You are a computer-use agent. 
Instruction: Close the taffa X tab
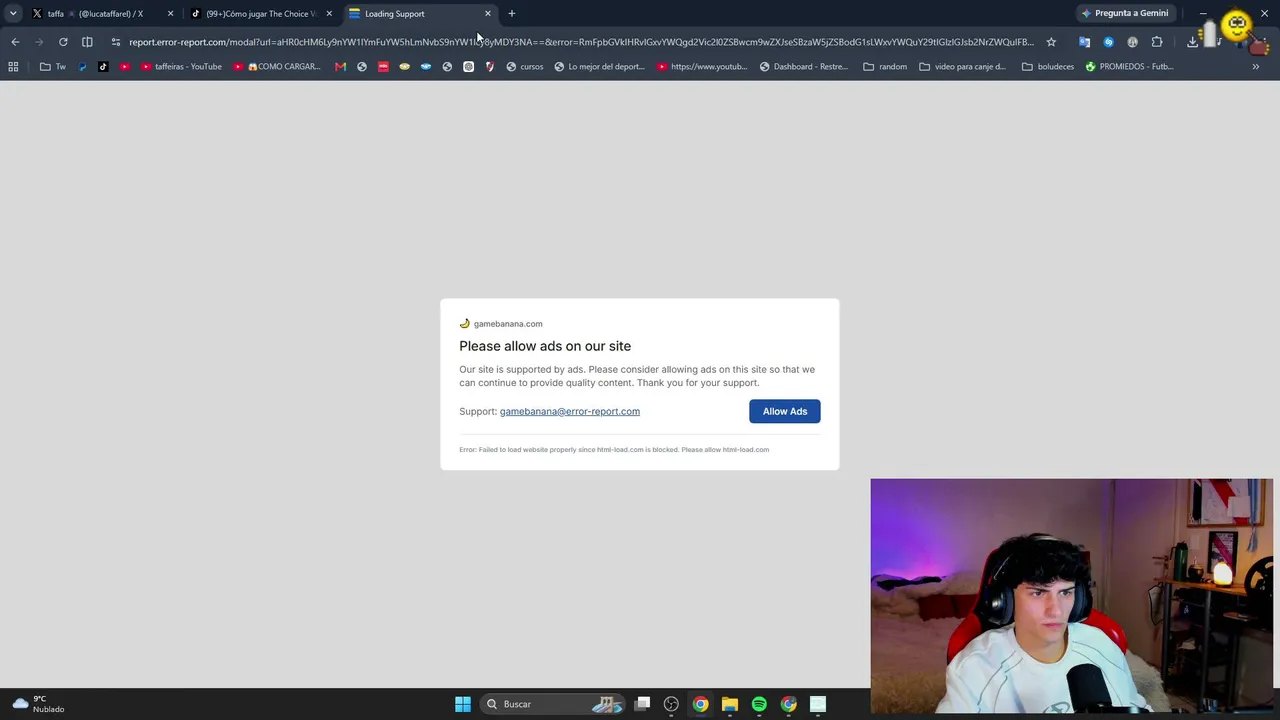[170, 14]
